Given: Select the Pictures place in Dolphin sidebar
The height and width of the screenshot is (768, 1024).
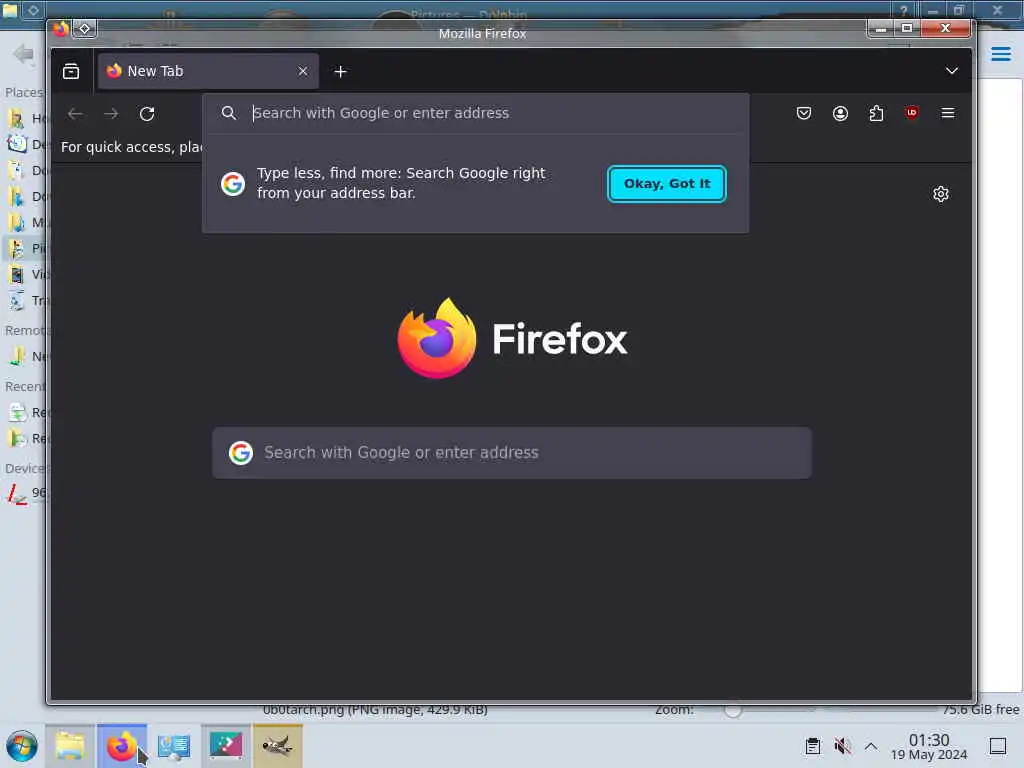Looking at the screenshot, I should [x=26, y=248].
